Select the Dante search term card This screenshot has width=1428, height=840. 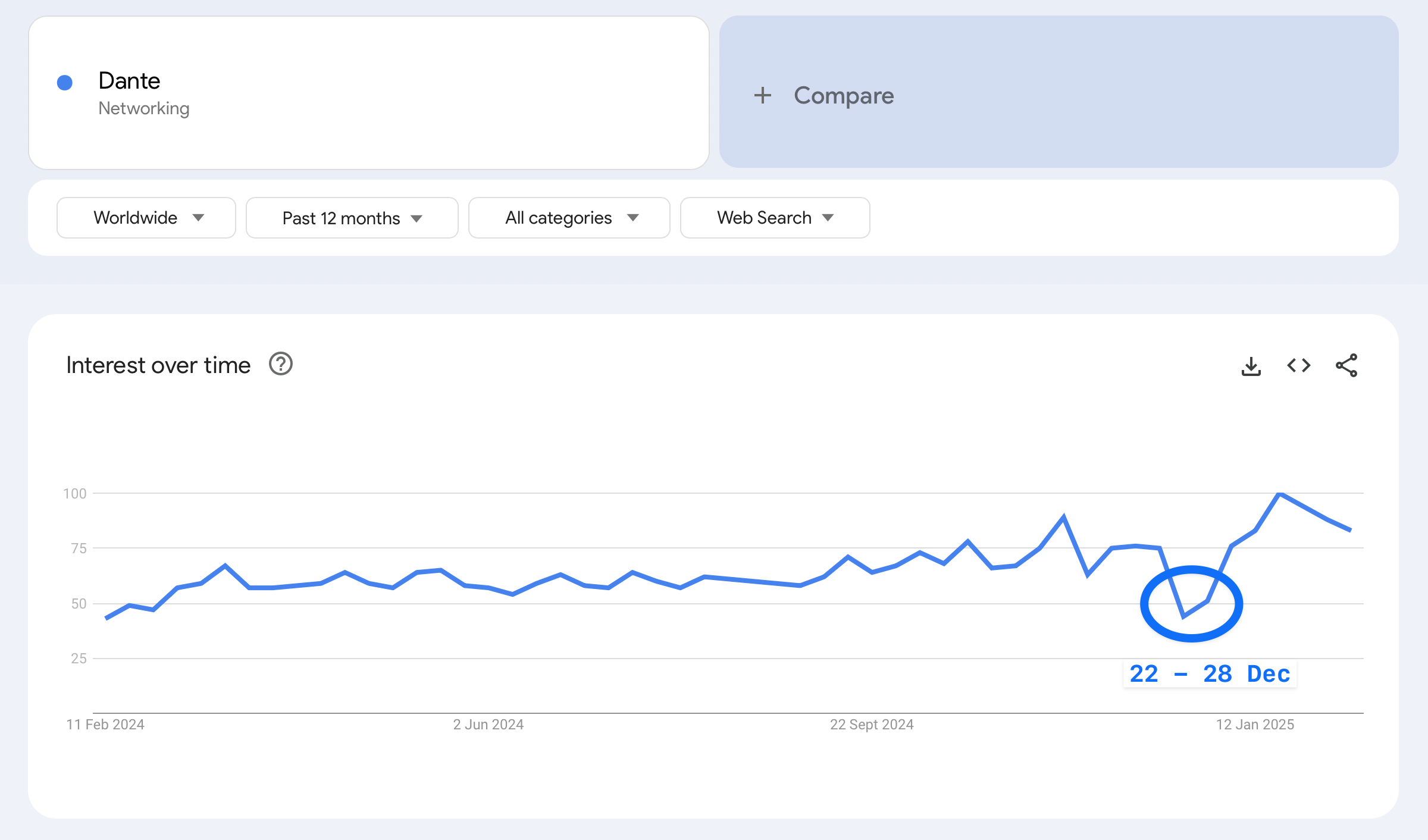click(369, 93)
